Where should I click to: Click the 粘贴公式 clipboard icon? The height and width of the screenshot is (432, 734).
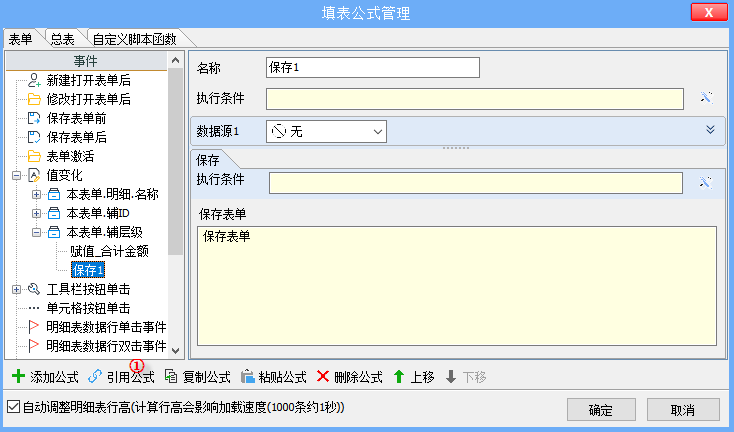click(247, 376)
